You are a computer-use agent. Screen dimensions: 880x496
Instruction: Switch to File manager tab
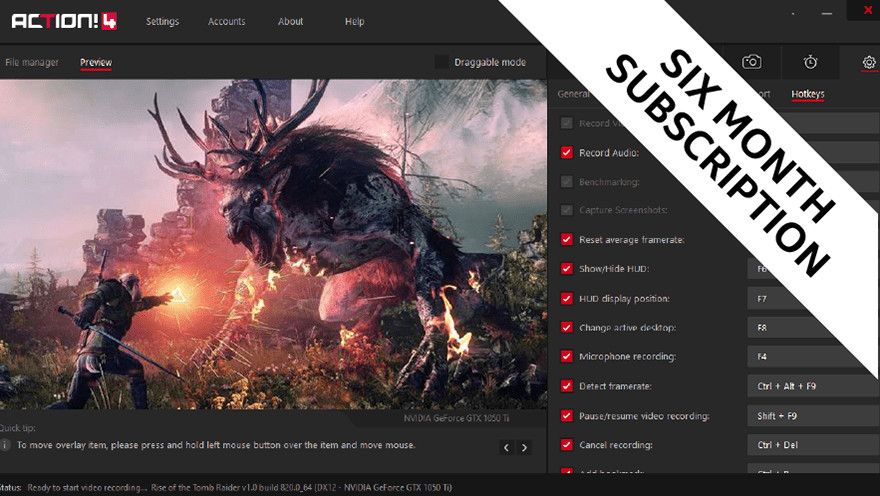[x=31, y=62]
